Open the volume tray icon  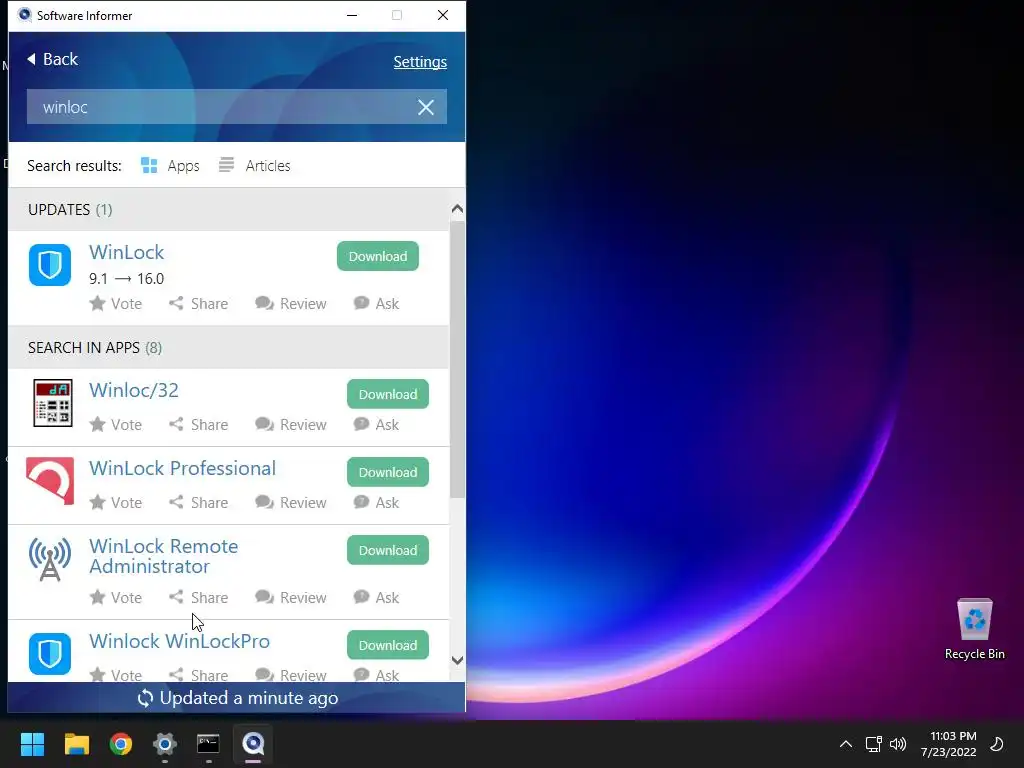point(898,744)
